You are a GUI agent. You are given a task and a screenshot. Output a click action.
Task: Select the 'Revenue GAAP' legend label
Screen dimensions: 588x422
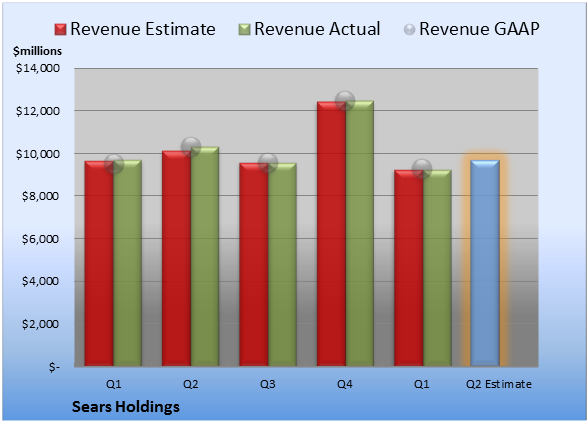click(480, 29)
